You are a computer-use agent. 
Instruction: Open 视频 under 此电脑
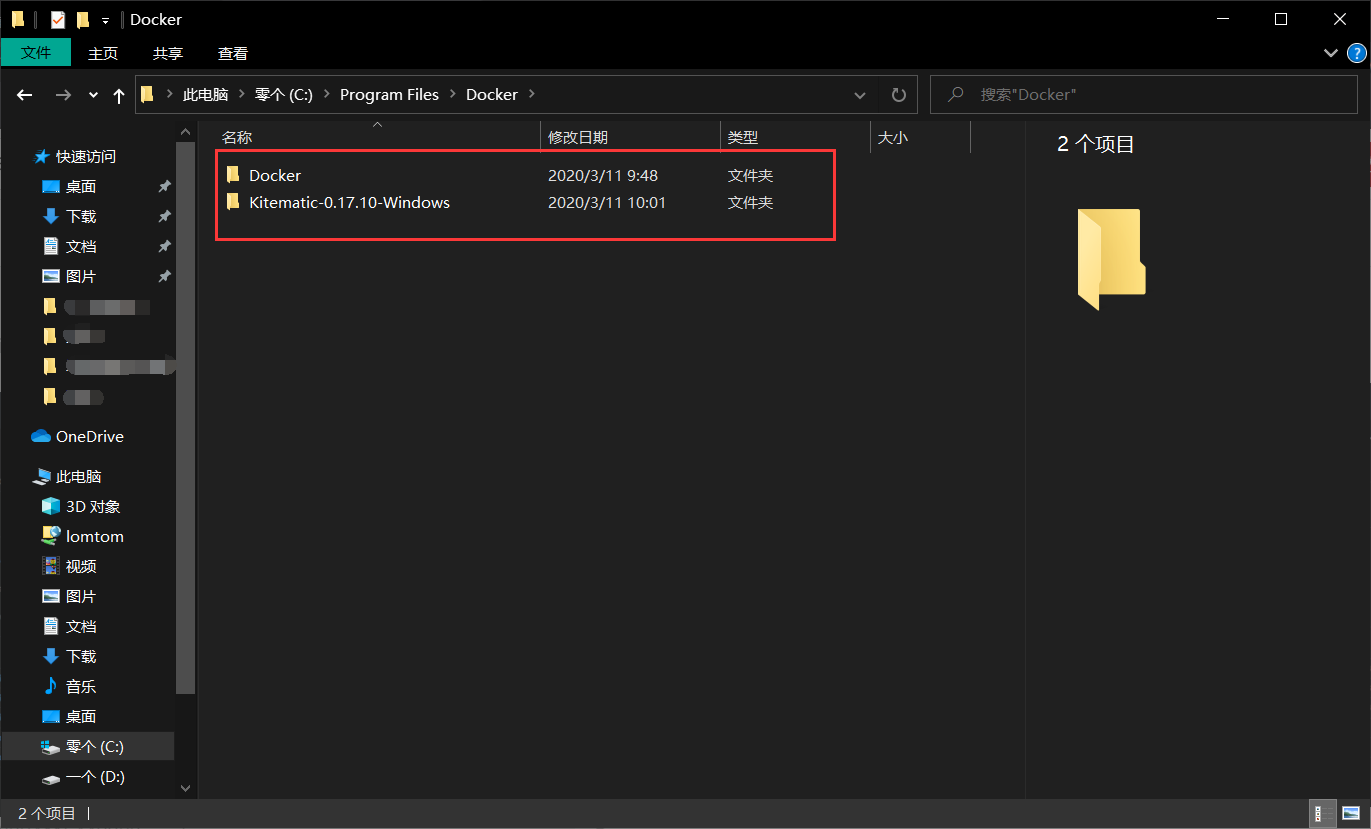click(x=80, y=567)
